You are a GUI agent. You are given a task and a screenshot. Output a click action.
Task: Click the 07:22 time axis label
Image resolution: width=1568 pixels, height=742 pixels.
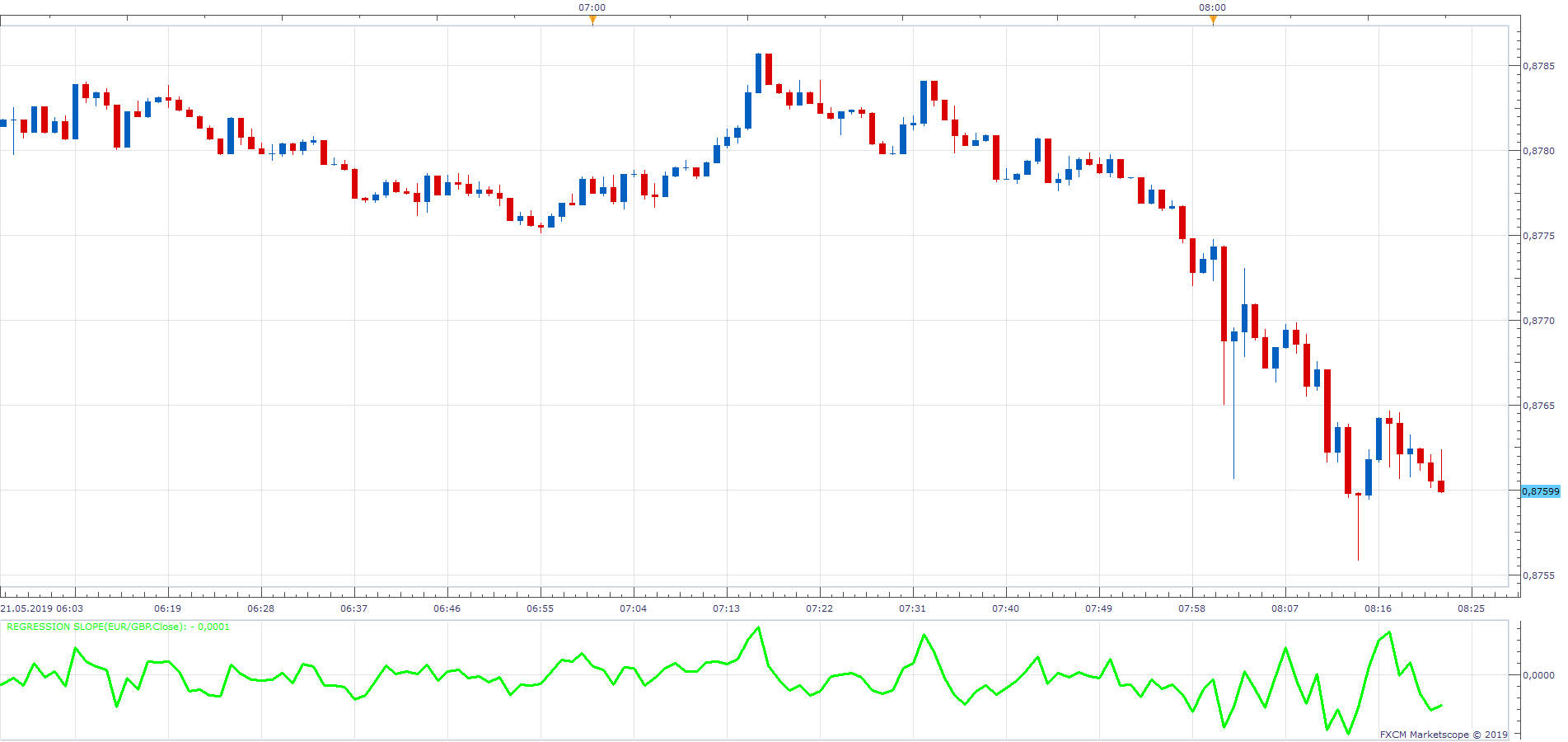coord(820,608)
